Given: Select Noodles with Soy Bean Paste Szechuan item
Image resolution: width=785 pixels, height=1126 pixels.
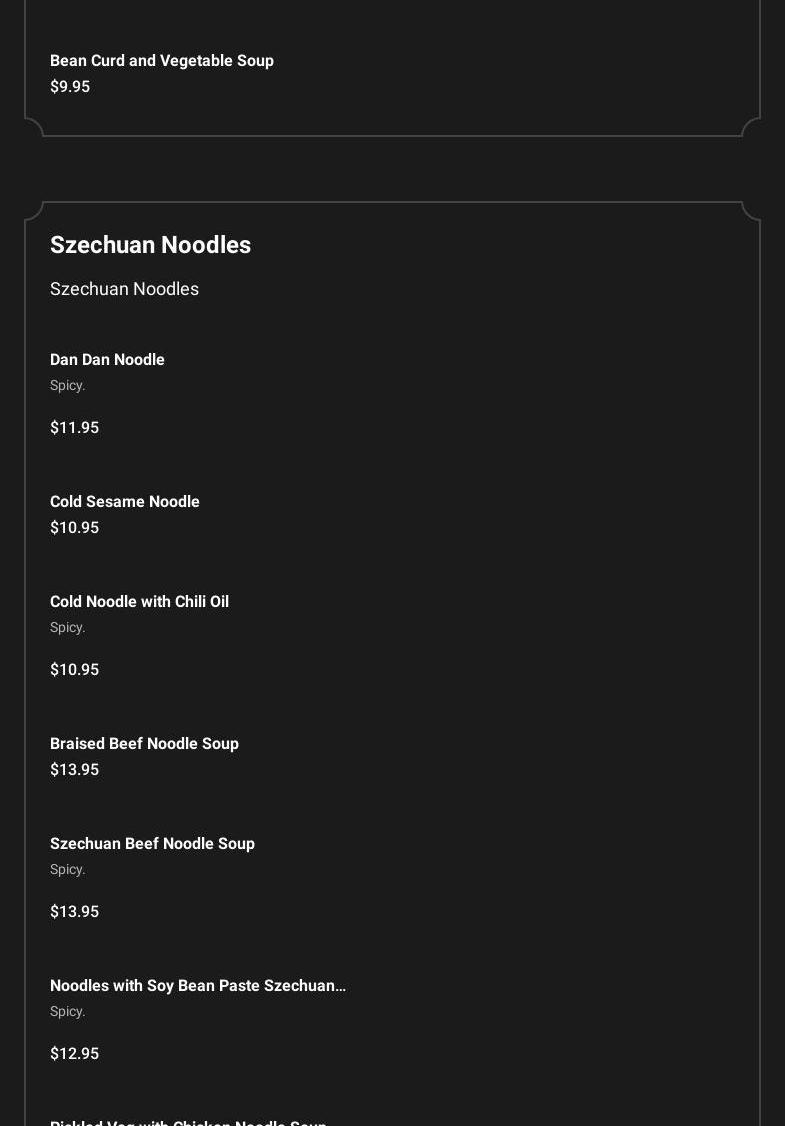Looking at the screenshot, I should tap(198, 985).
